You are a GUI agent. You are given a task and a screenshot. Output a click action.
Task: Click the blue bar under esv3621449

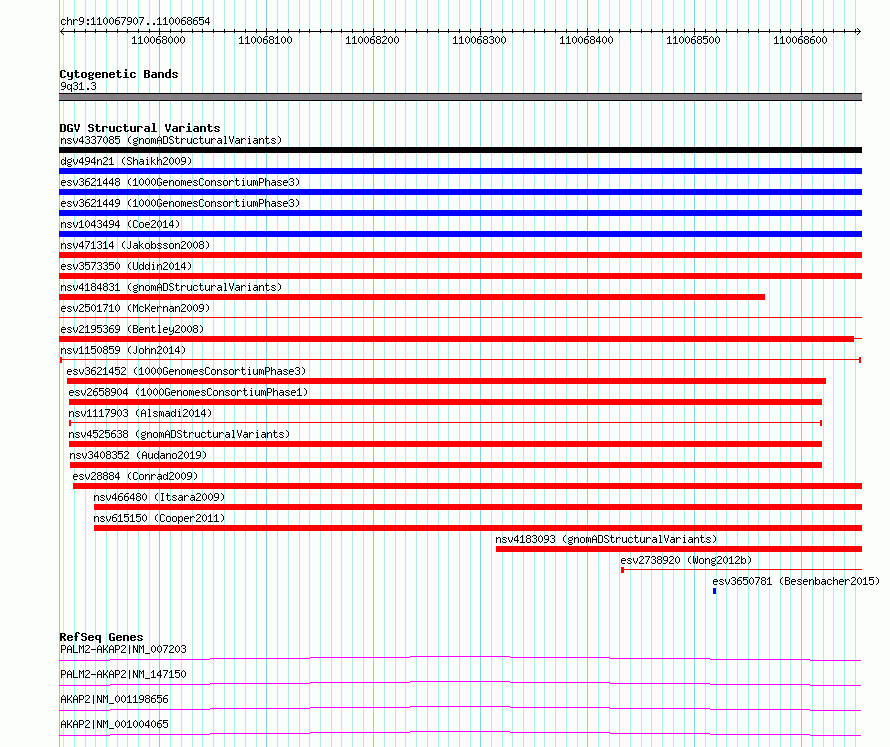460,213
